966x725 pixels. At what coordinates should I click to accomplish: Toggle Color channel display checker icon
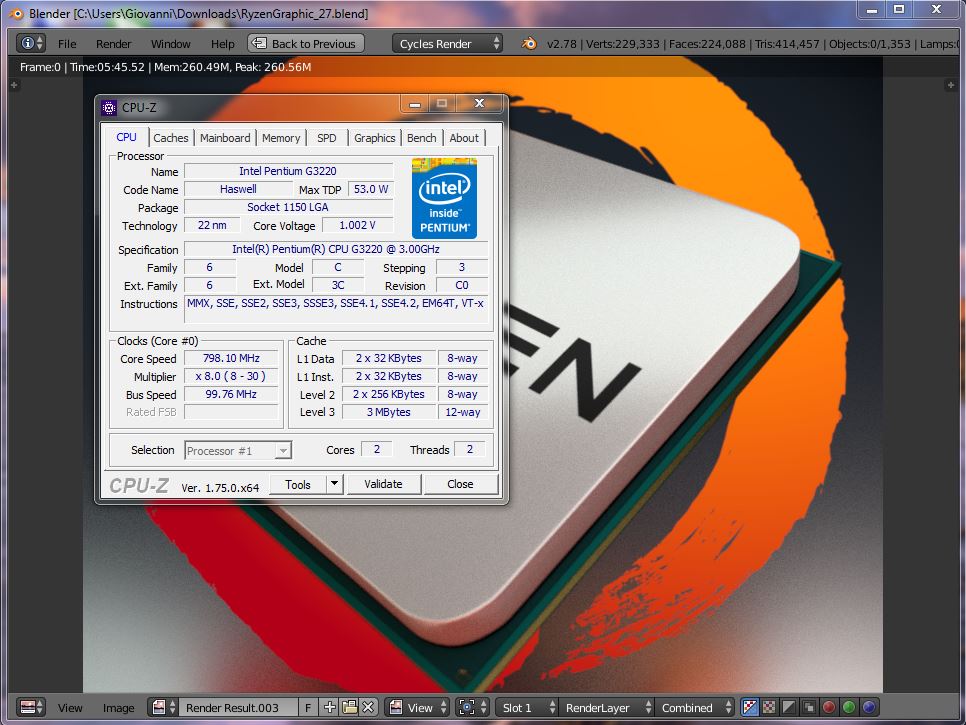point(769,707)
